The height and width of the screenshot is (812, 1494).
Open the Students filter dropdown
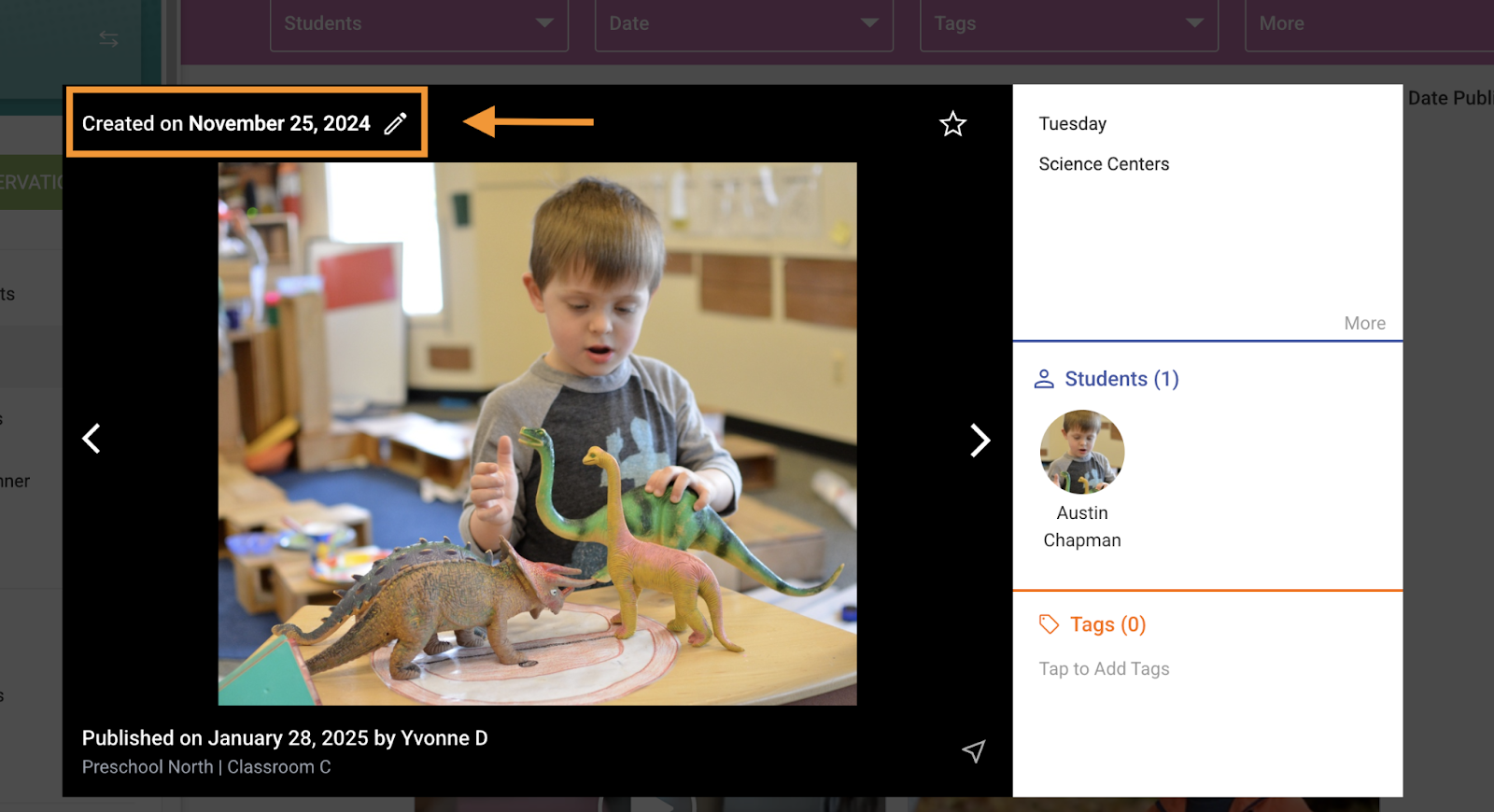tap(419, 24)
